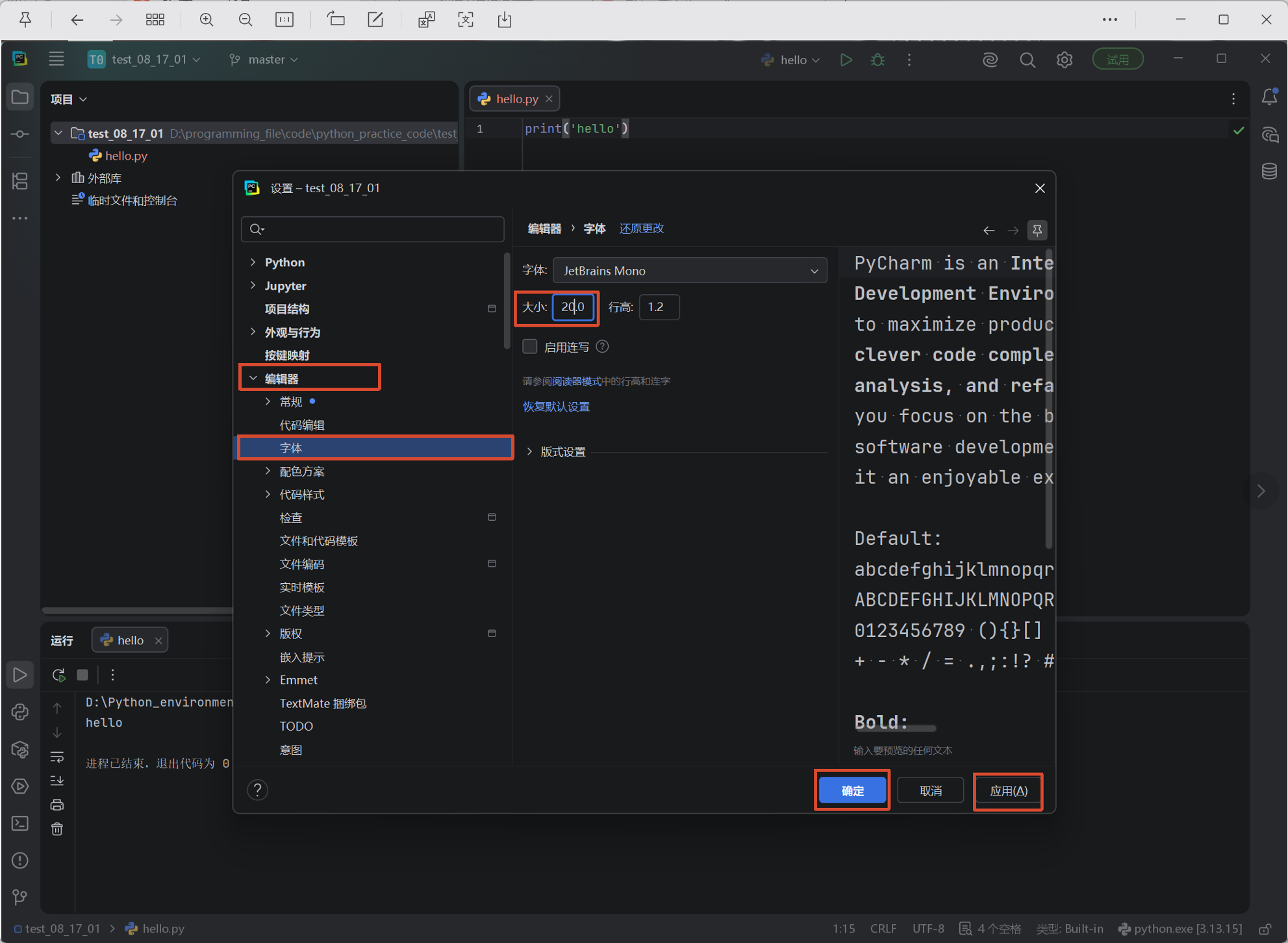
Task: Expand the 版式设置 section
Action: click(530, 451)
